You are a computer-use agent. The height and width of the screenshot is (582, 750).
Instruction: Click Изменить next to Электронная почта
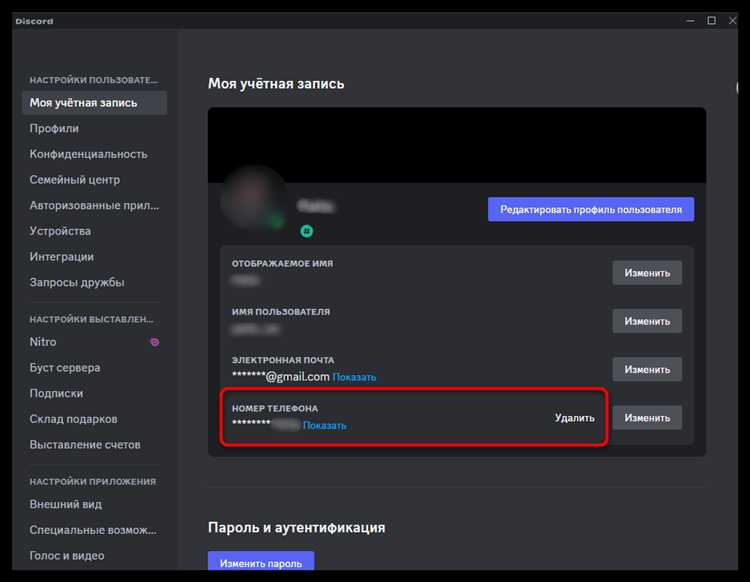click(647, 369)
